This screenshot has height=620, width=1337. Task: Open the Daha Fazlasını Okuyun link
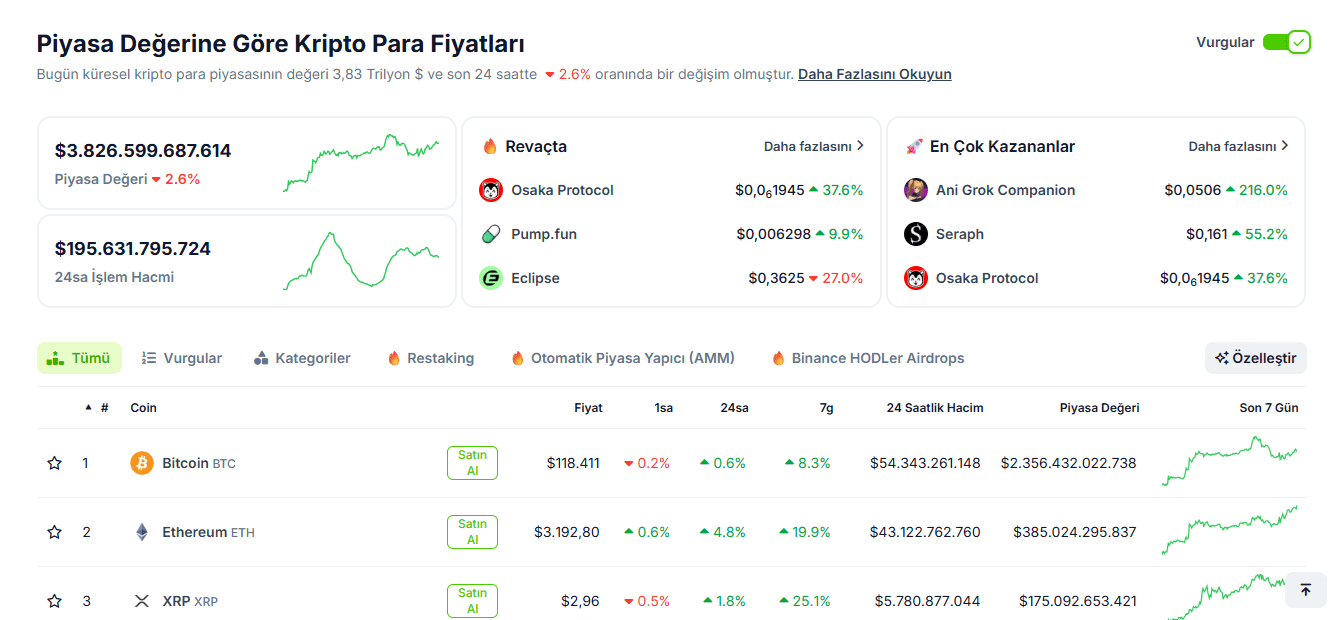tap(874, 74)
